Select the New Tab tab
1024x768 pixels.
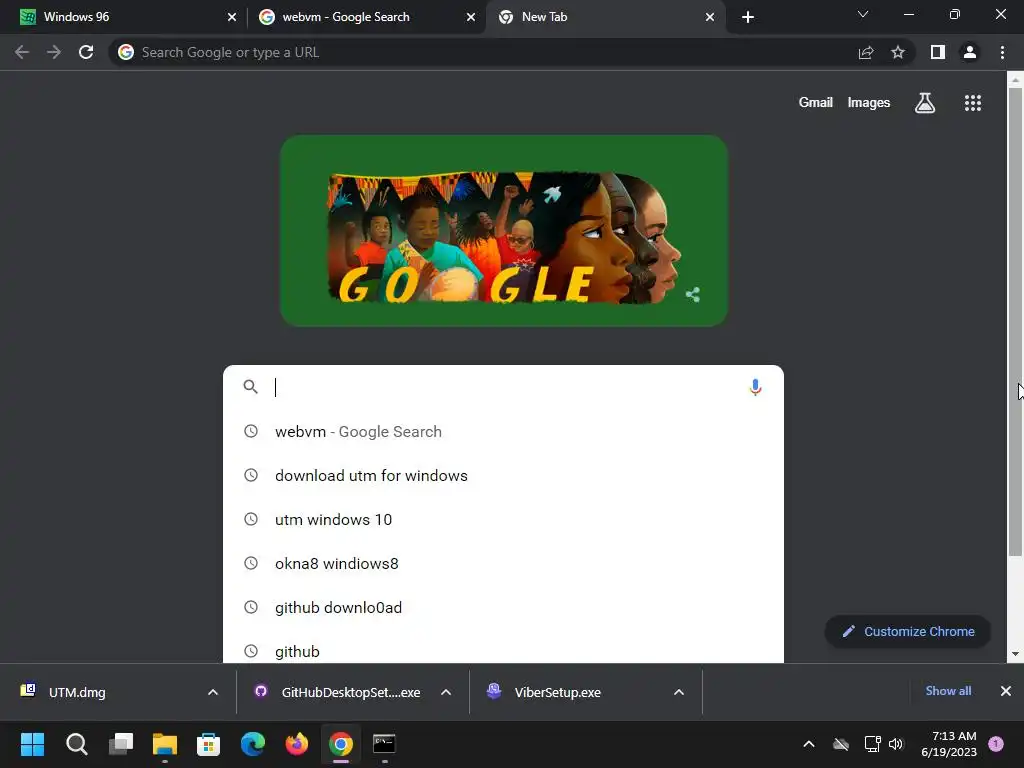tap(604, 17)
